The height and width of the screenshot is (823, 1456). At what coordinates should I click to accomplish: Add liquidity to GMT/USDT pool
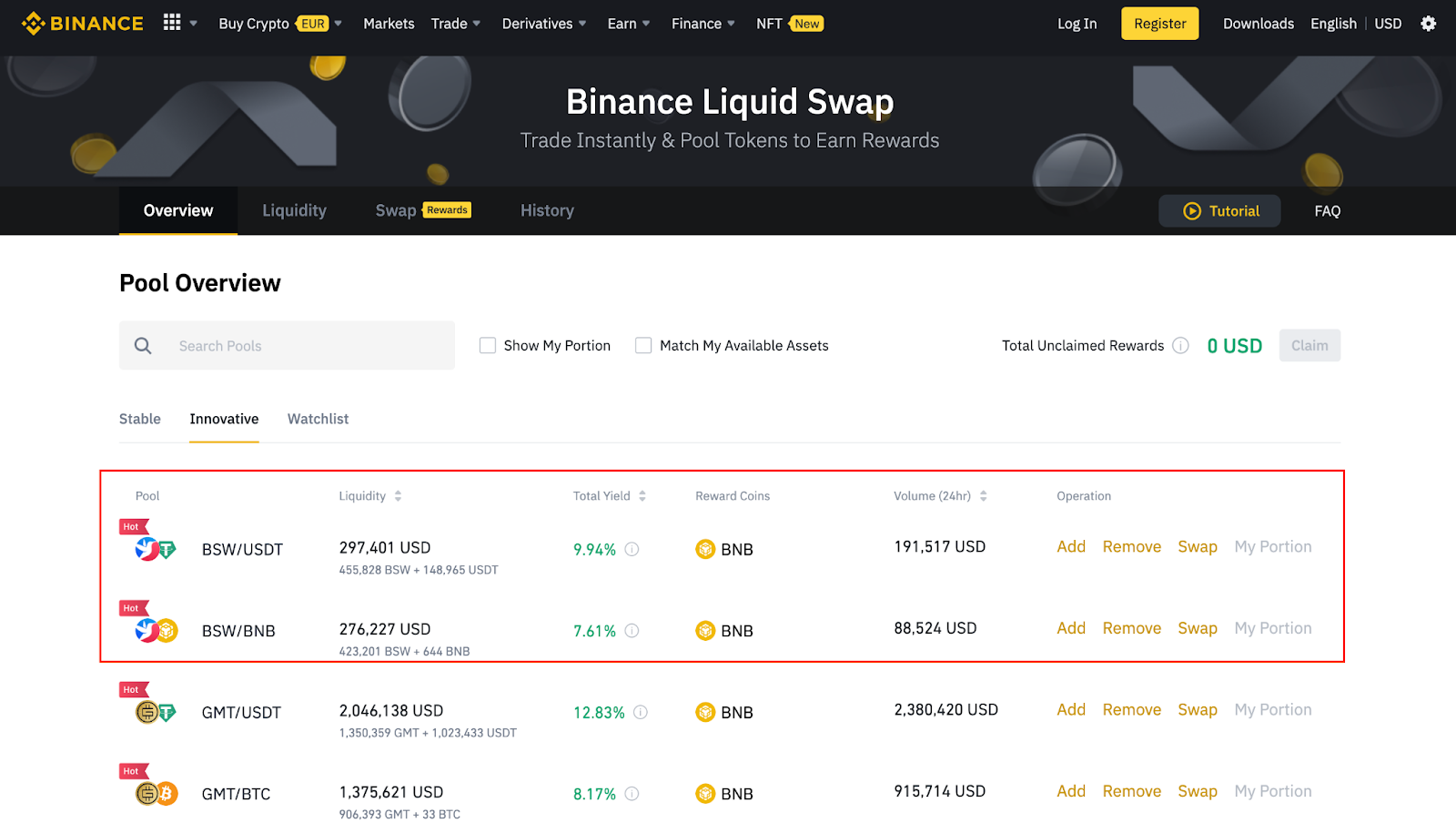(x=1071, y=709)
